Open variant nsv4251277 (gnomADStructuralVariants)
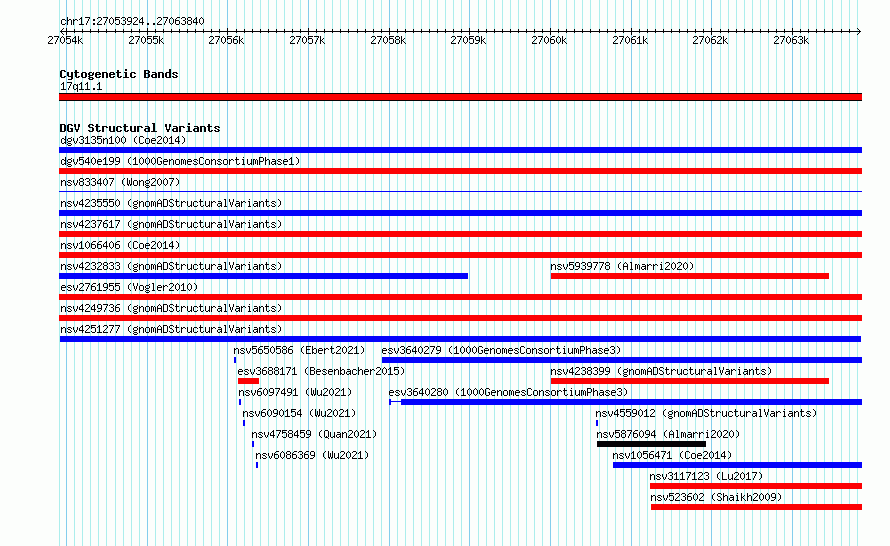Image resolution: width=890 pixels, height=546 pixels. pyautogui.click(x=171, y=329)
